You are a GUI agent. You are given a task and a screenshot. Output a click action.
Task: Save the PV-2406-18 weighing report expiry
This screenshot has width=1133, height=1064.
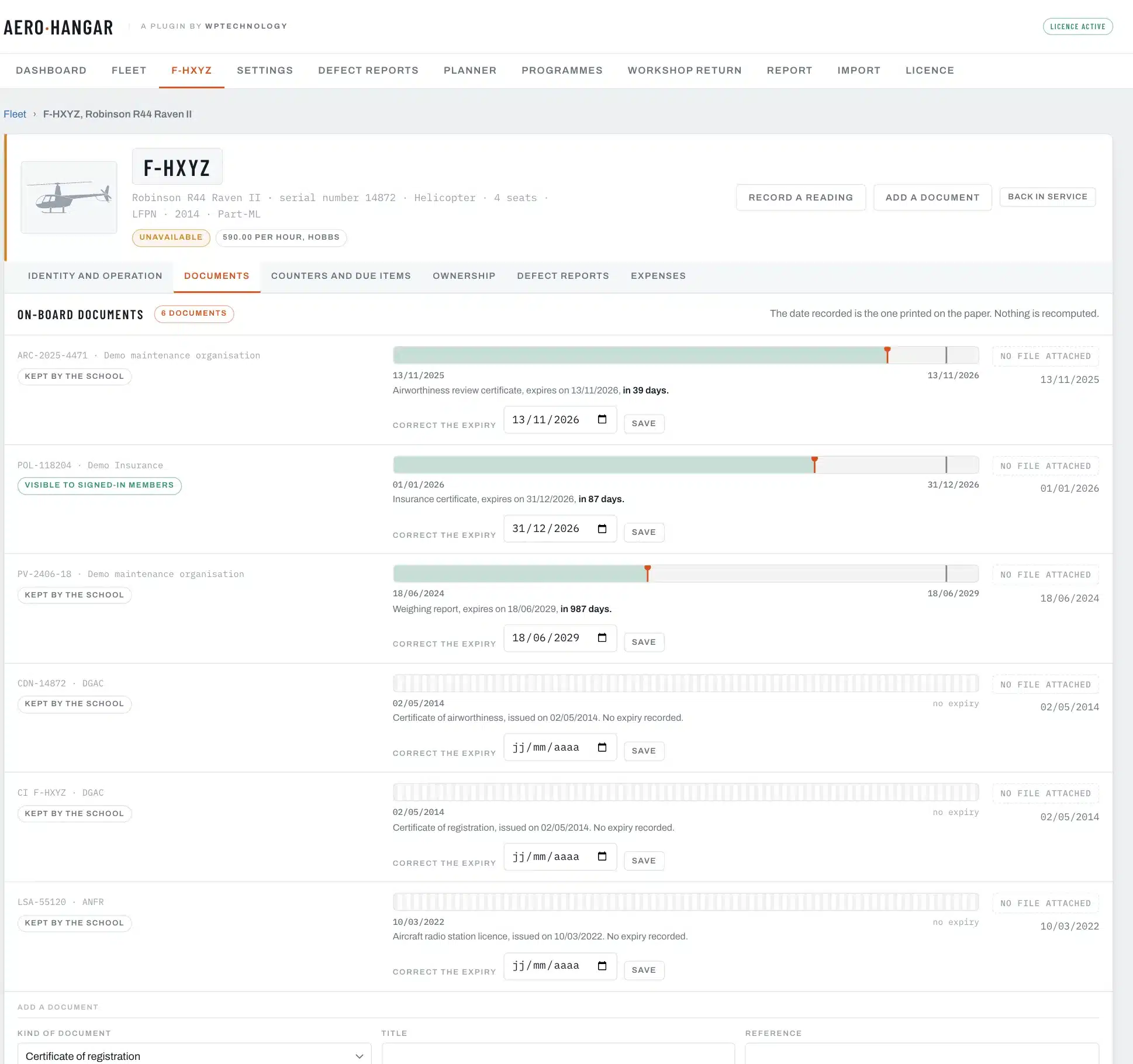point(644,642)
